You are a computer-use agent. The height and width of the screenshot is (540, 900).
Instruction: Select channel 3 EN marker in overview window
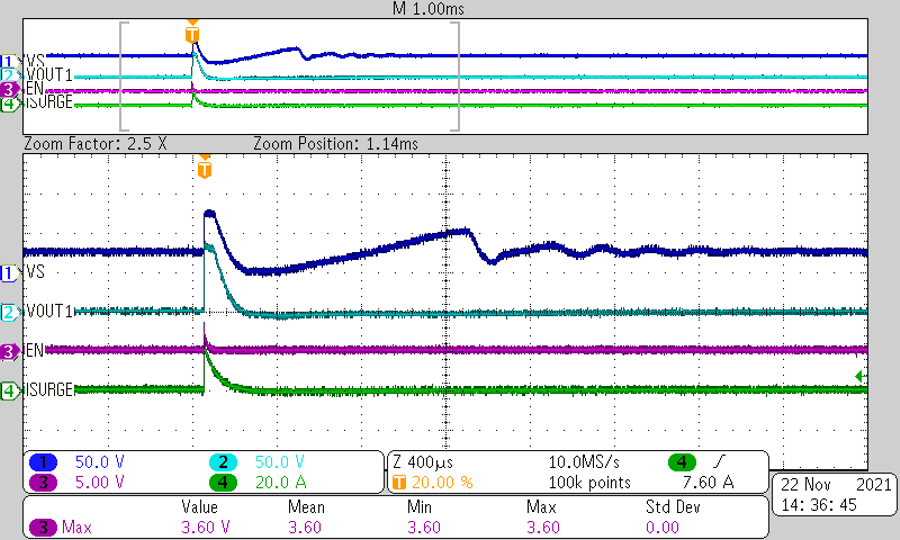9,90
